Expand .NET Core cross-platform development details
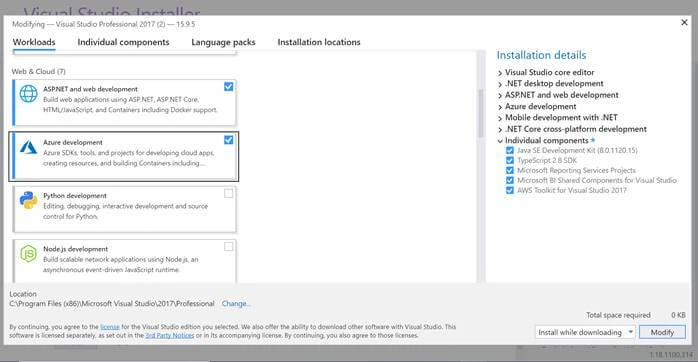 point(500,130)
